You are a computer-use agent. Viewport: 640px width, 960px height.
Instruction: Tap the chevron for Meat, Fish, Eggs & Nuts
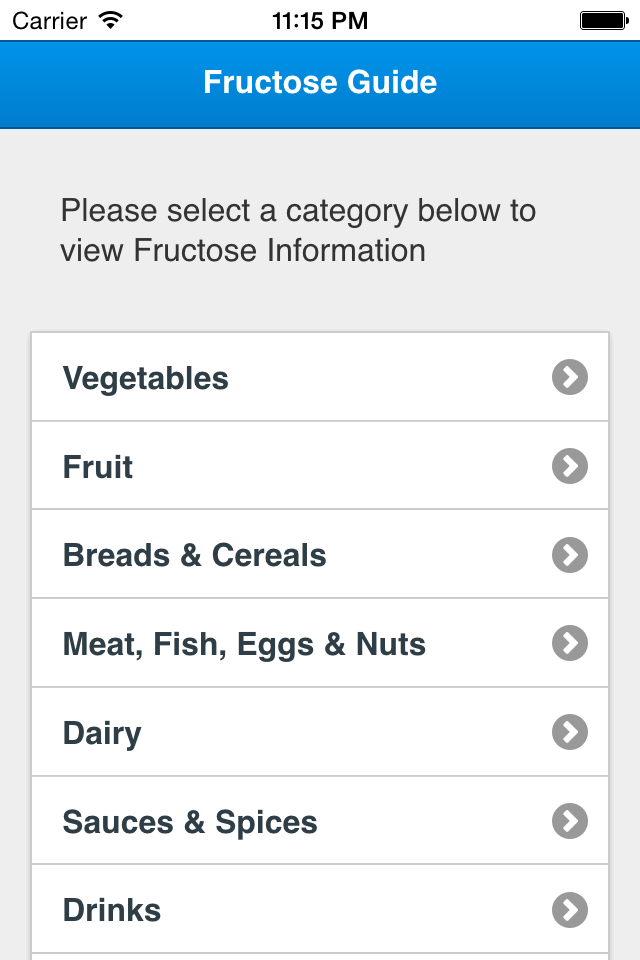[x=569, y=643]
